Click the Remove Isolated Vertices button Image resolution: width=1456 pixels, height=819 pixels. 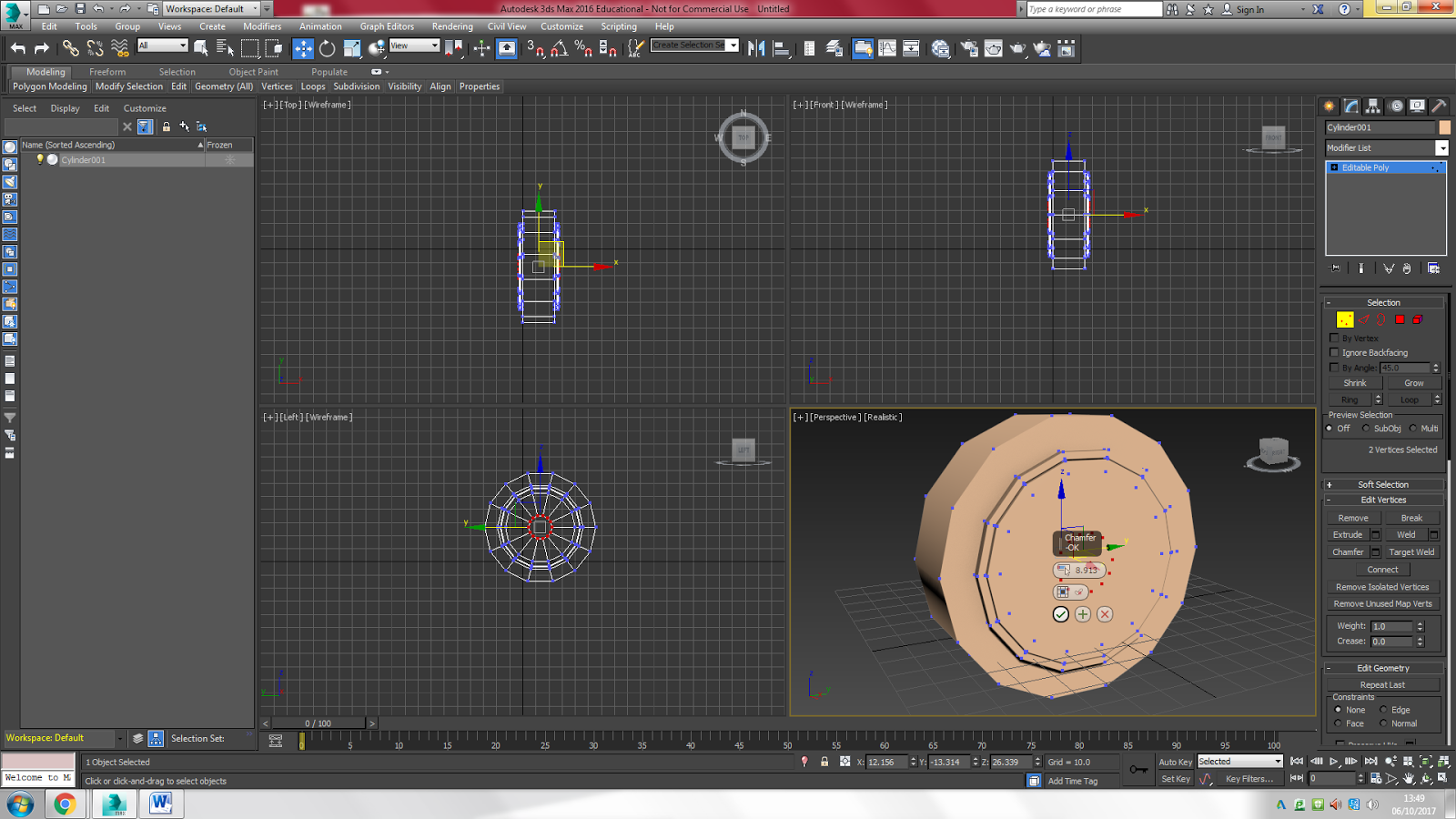point(1382,587)
